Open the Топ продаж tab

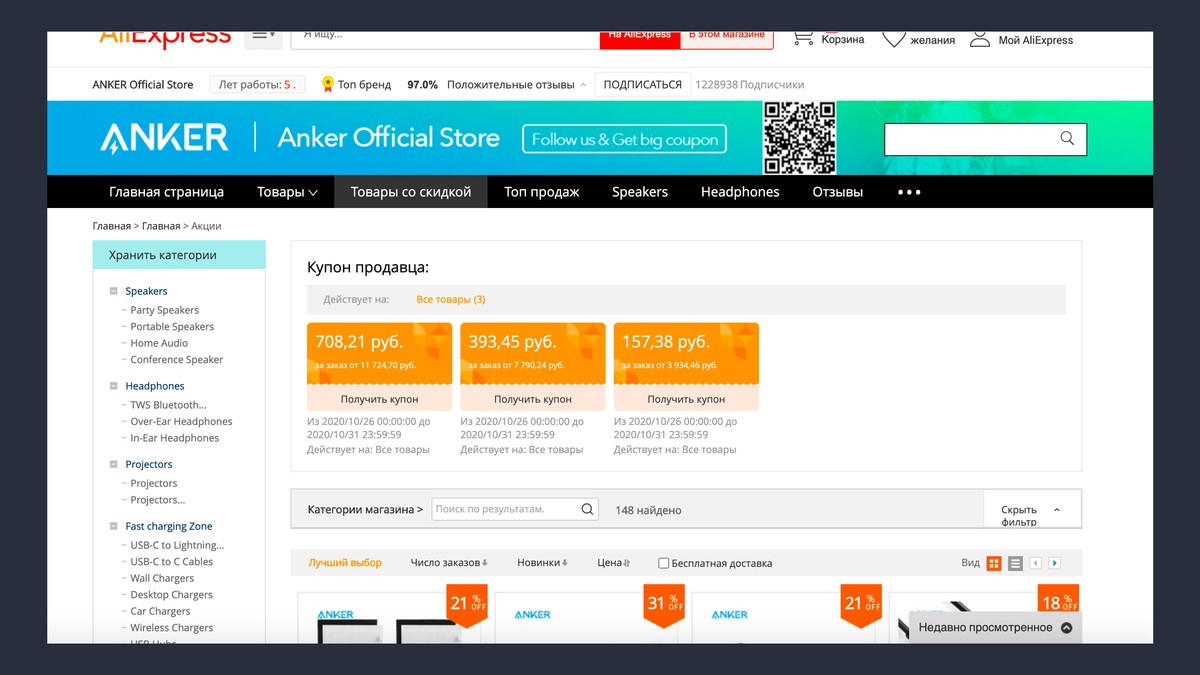click(542, 192)
